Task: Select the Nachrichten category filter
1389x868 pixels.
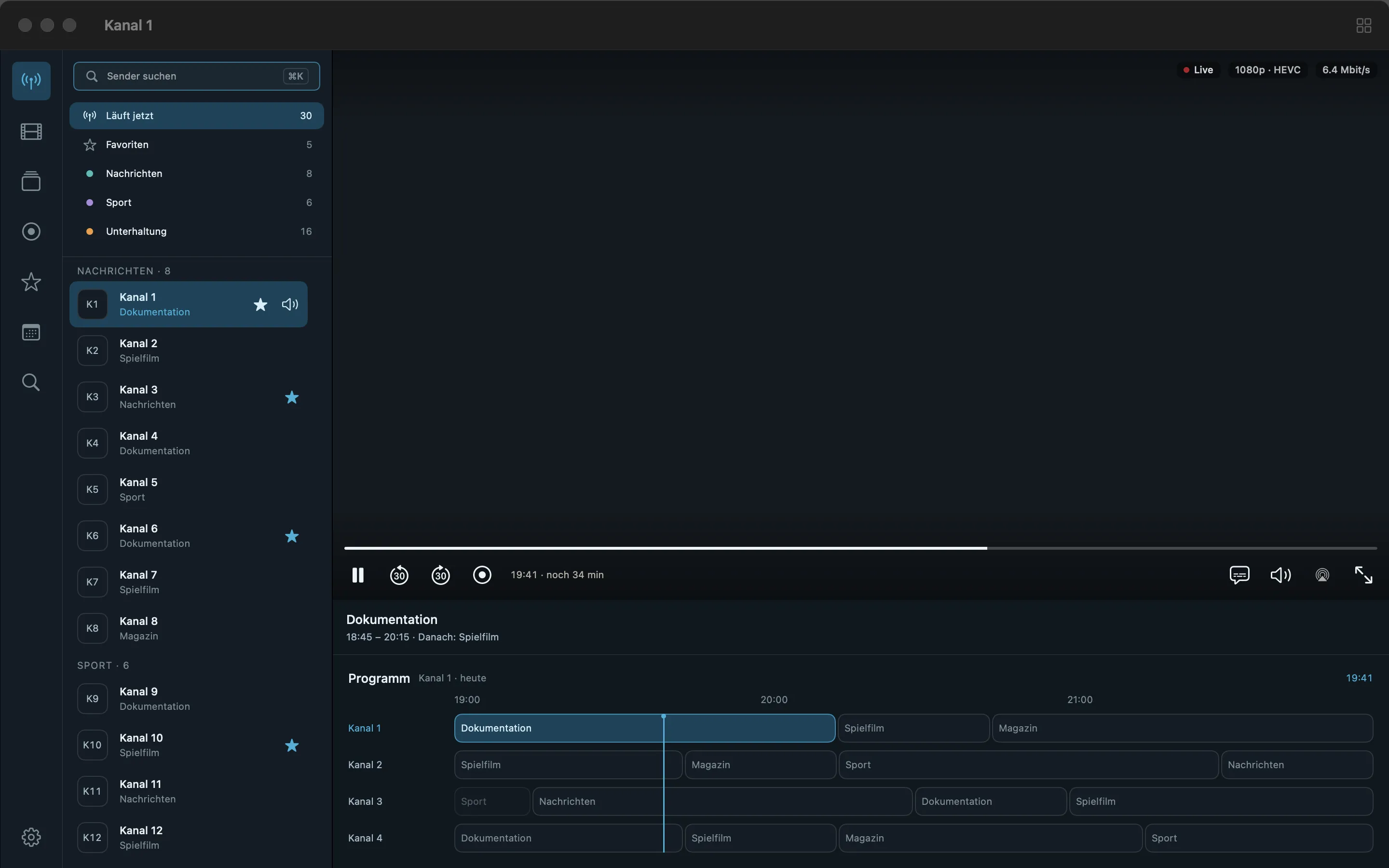Action: coord(196,174)
